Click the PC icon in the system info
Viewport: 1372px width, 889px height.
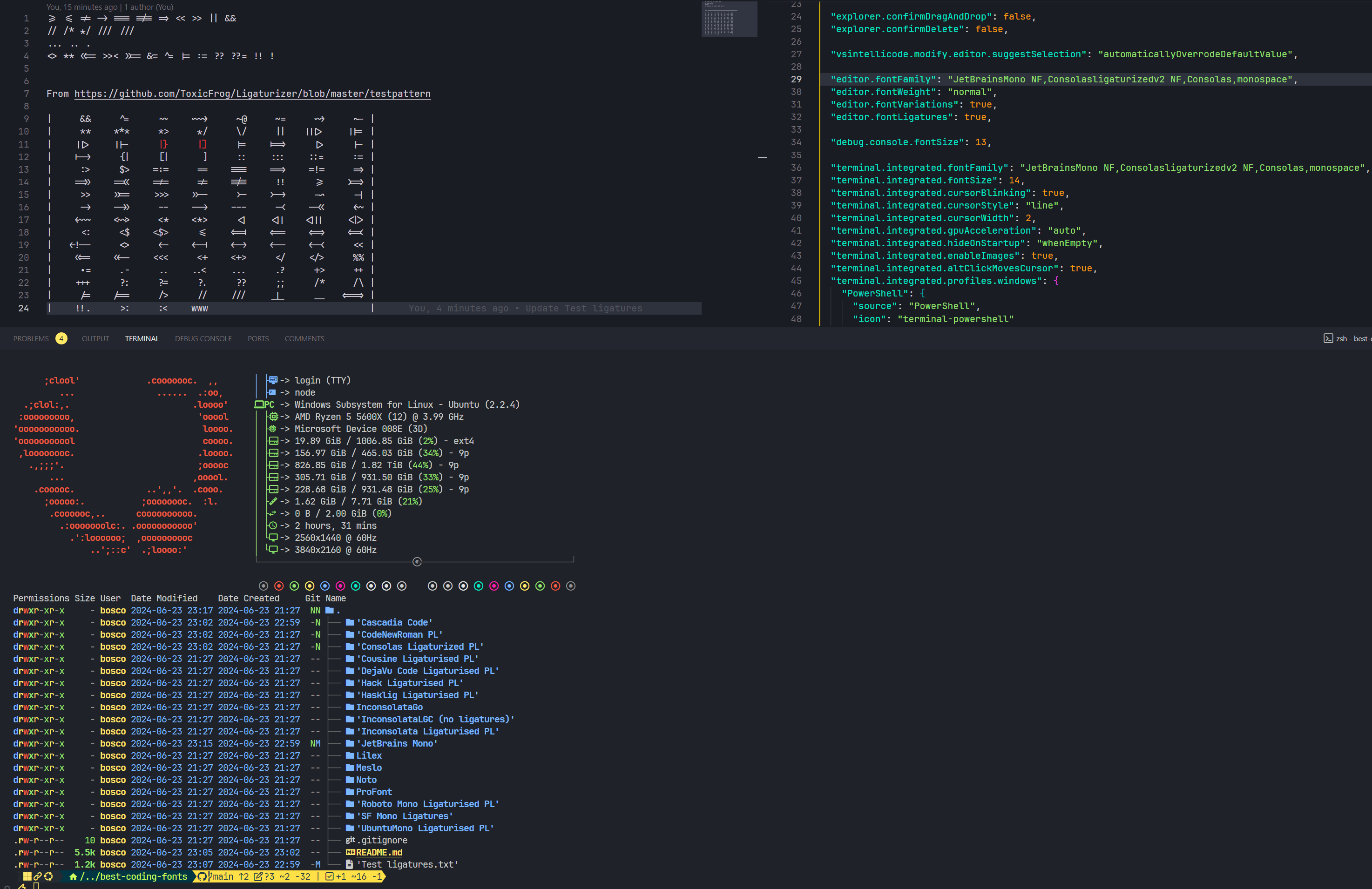pos(259,404)
